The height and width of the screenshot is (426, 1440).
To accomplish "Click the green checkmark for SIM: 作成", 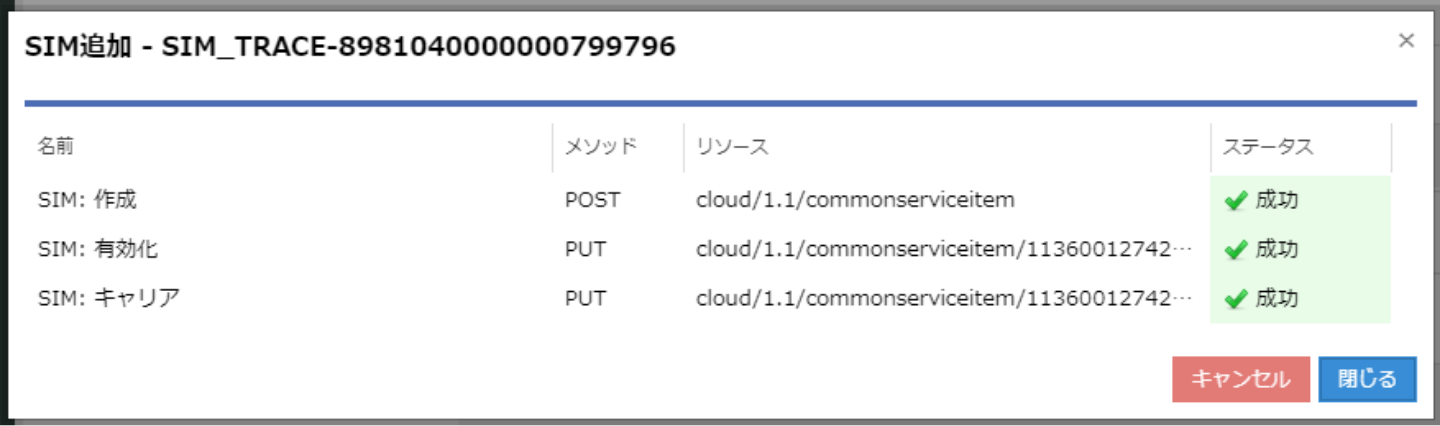I will 1236,200.
